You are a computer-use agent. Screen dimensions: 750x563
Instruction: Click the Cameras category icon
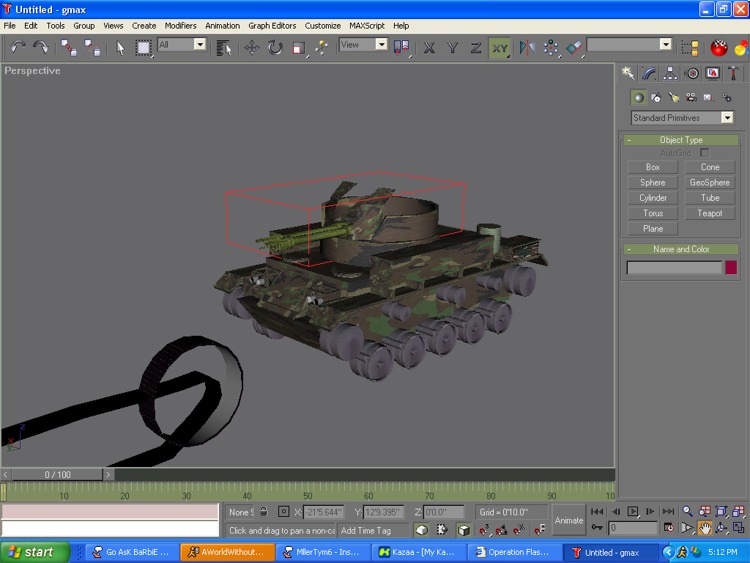690,97
